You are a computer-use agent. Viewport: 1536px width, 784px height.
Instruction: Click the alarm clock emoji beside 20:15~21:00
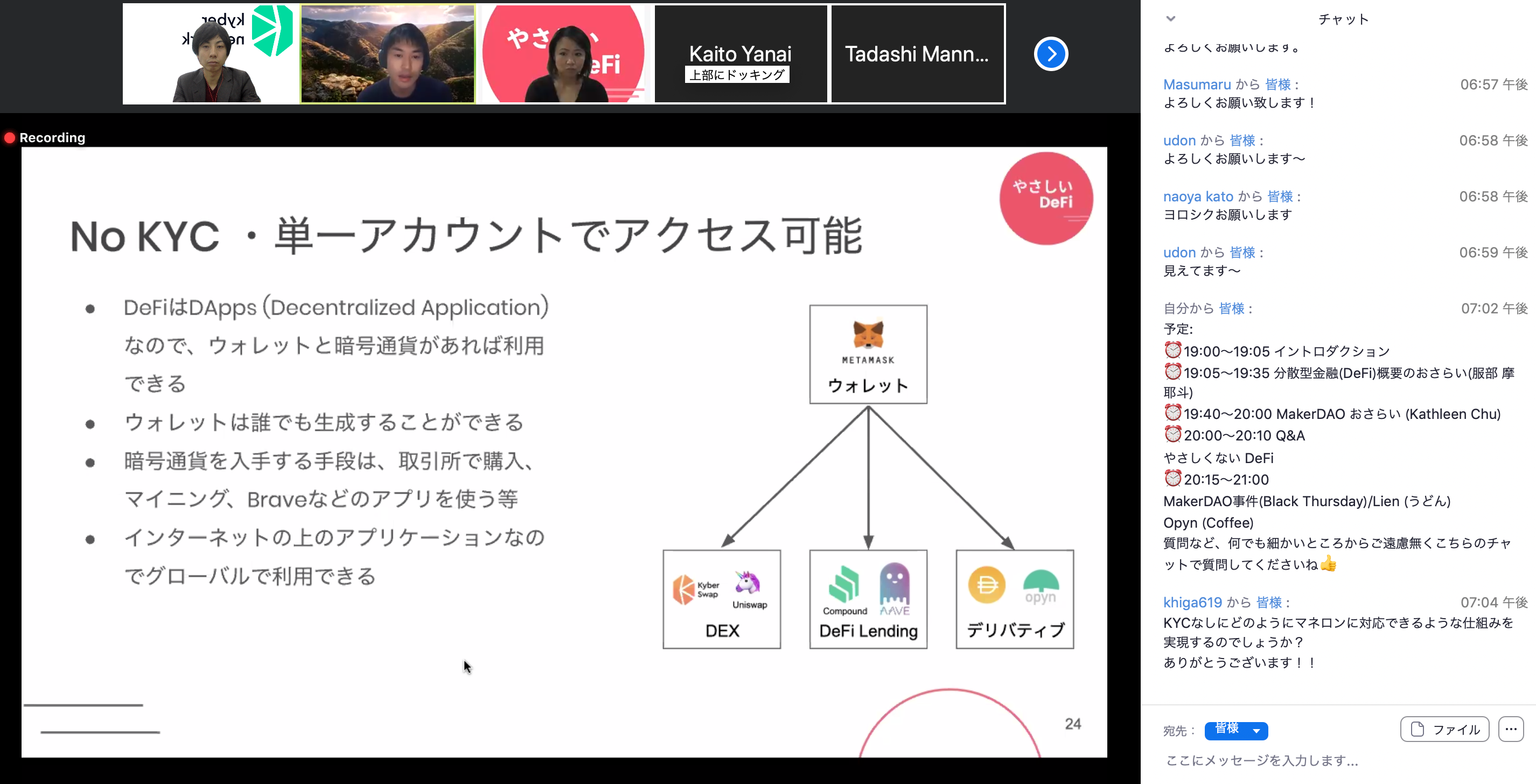(x=1172, y=478)
